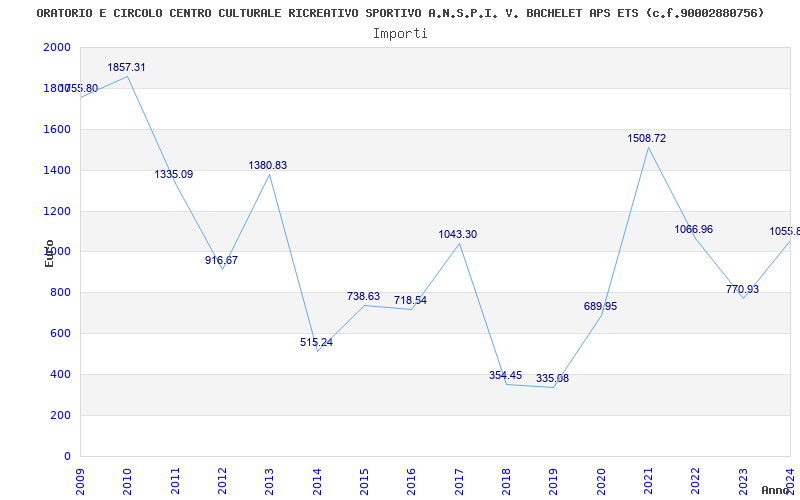Click the 'Importi' subtitle
This screenshot has height=500, width=800.
(400, 34)
